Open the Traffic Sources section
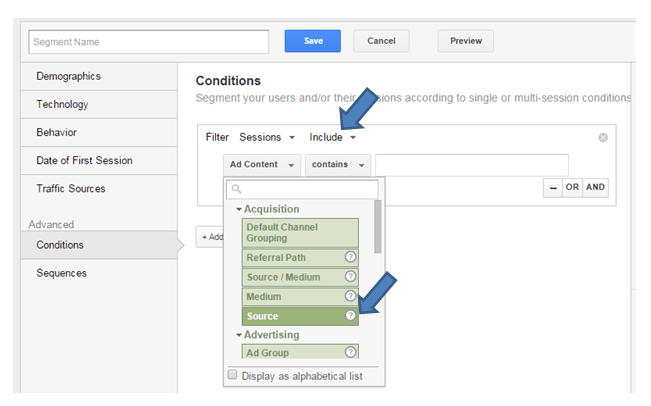The image size is (651, 406). click(x=99, y=188)
